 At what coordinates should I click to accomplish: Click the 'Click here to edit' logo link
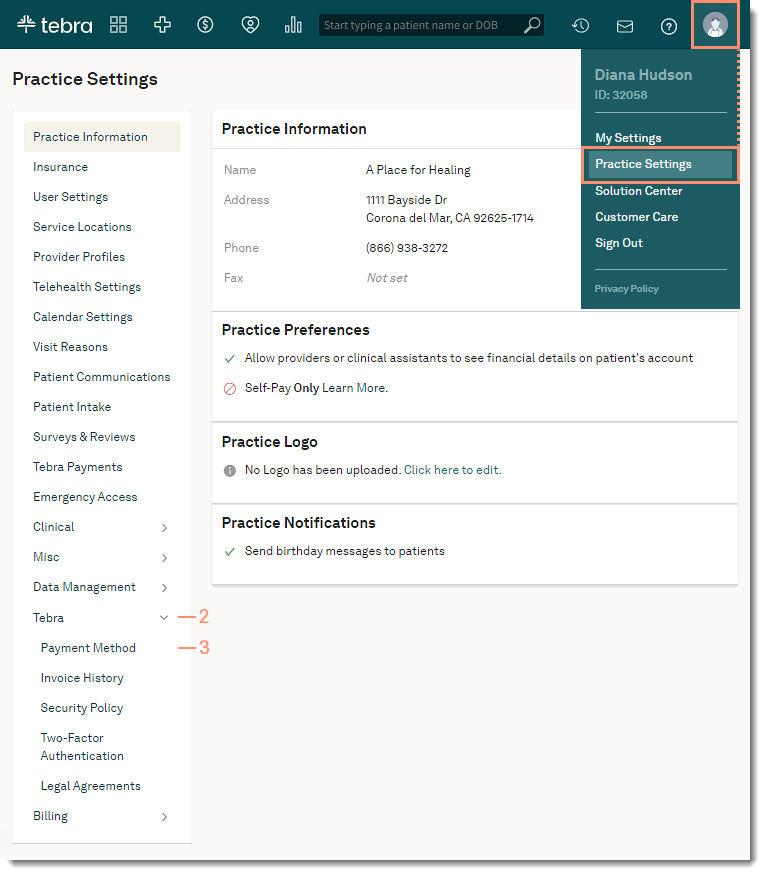pyautogui.click(x=452, y=470)
